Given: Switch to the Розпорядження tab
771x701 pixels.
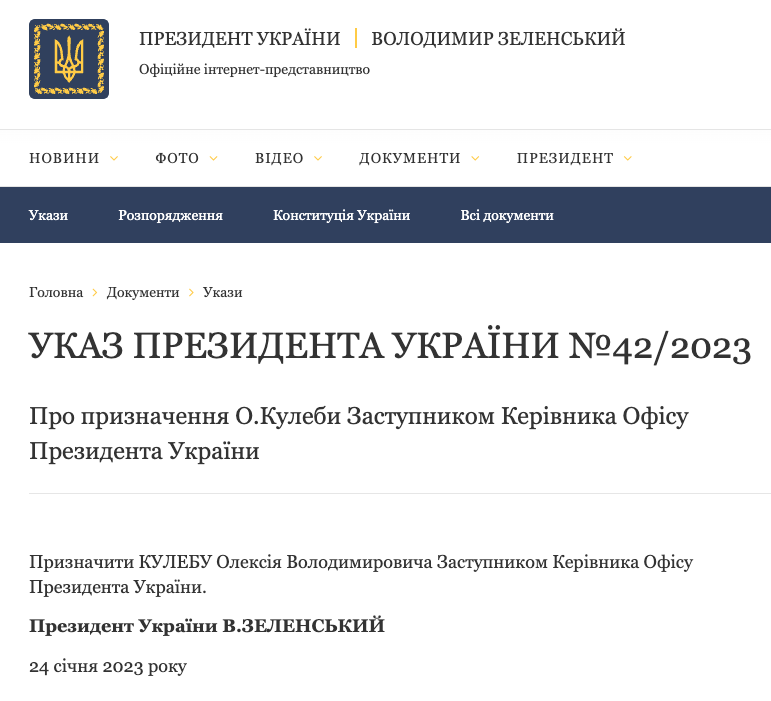Looking at the screenshot, I should tap(170, 215).
